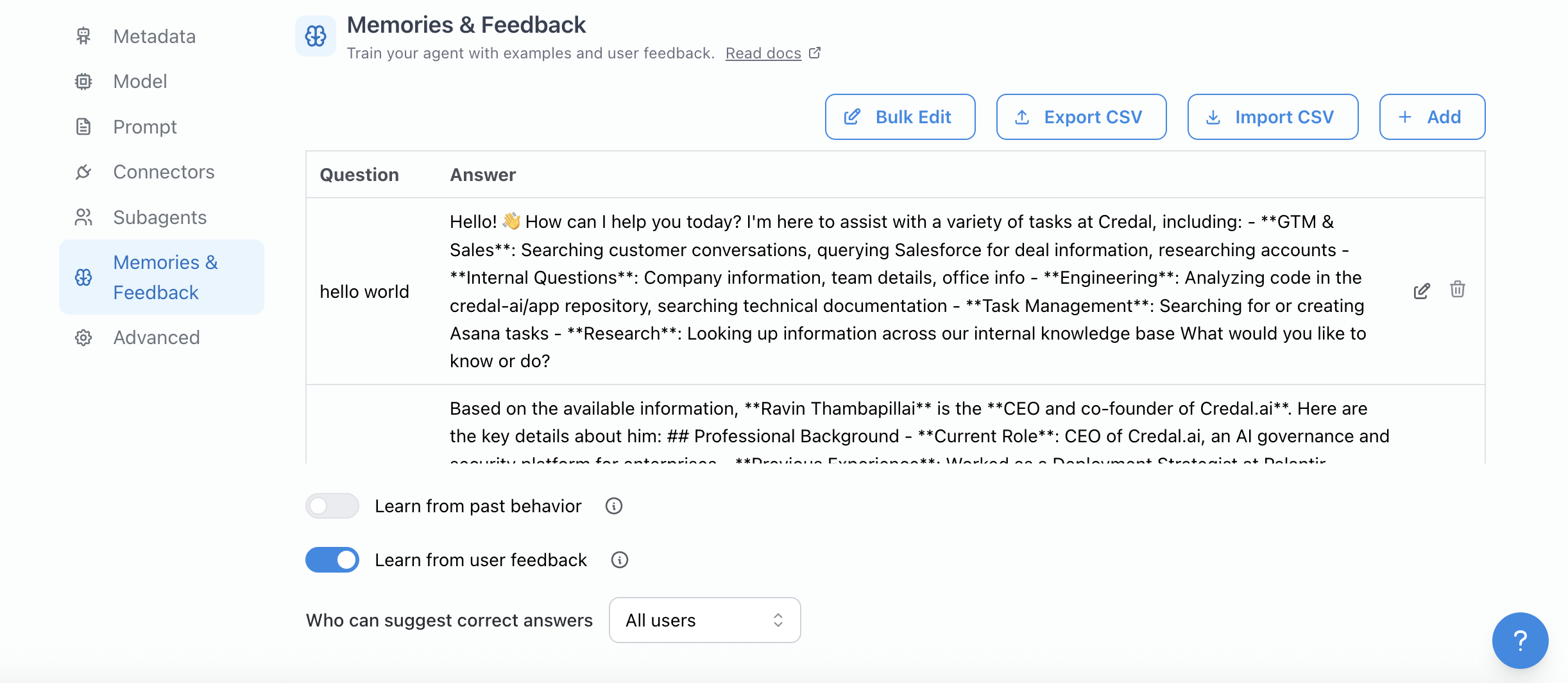Image resolution: width=1568 pixels, height=683 pixels.
Task: Open the Model settings icon
Action: 83,82
